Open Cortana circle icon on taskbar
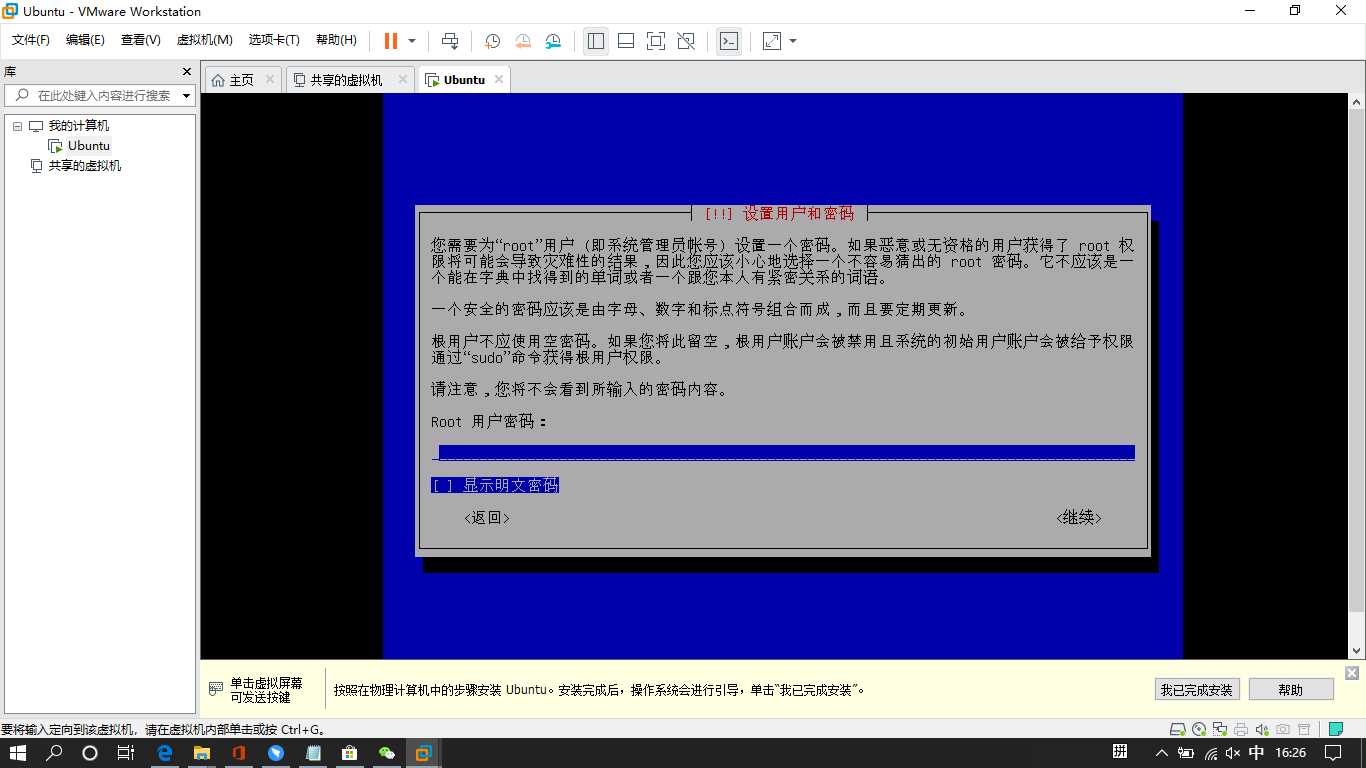Viewport: 1366px width, 768px height. tap(90, 753)
